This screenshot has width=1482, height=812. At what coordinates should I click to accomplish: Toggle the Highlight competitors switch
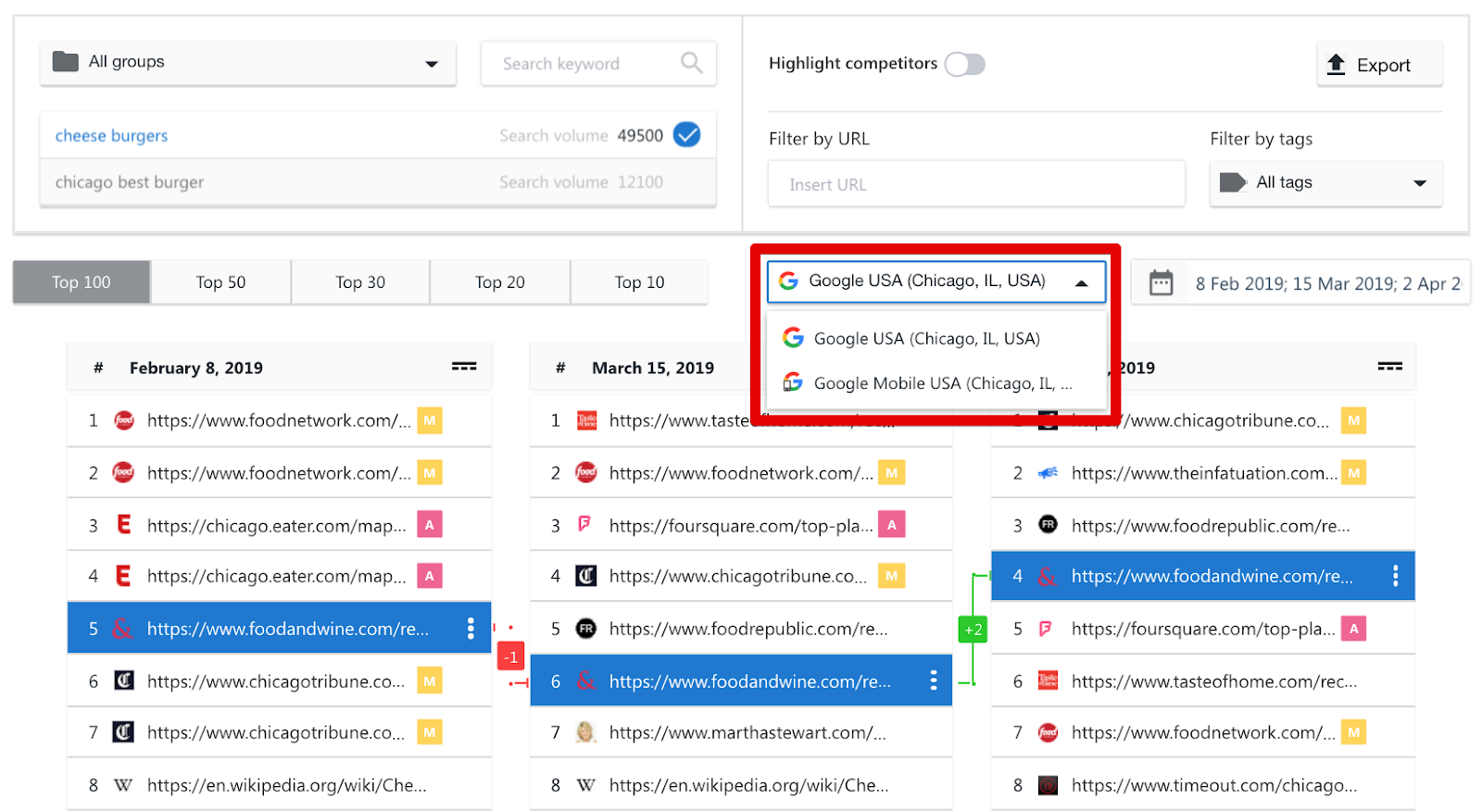[965, 64]
